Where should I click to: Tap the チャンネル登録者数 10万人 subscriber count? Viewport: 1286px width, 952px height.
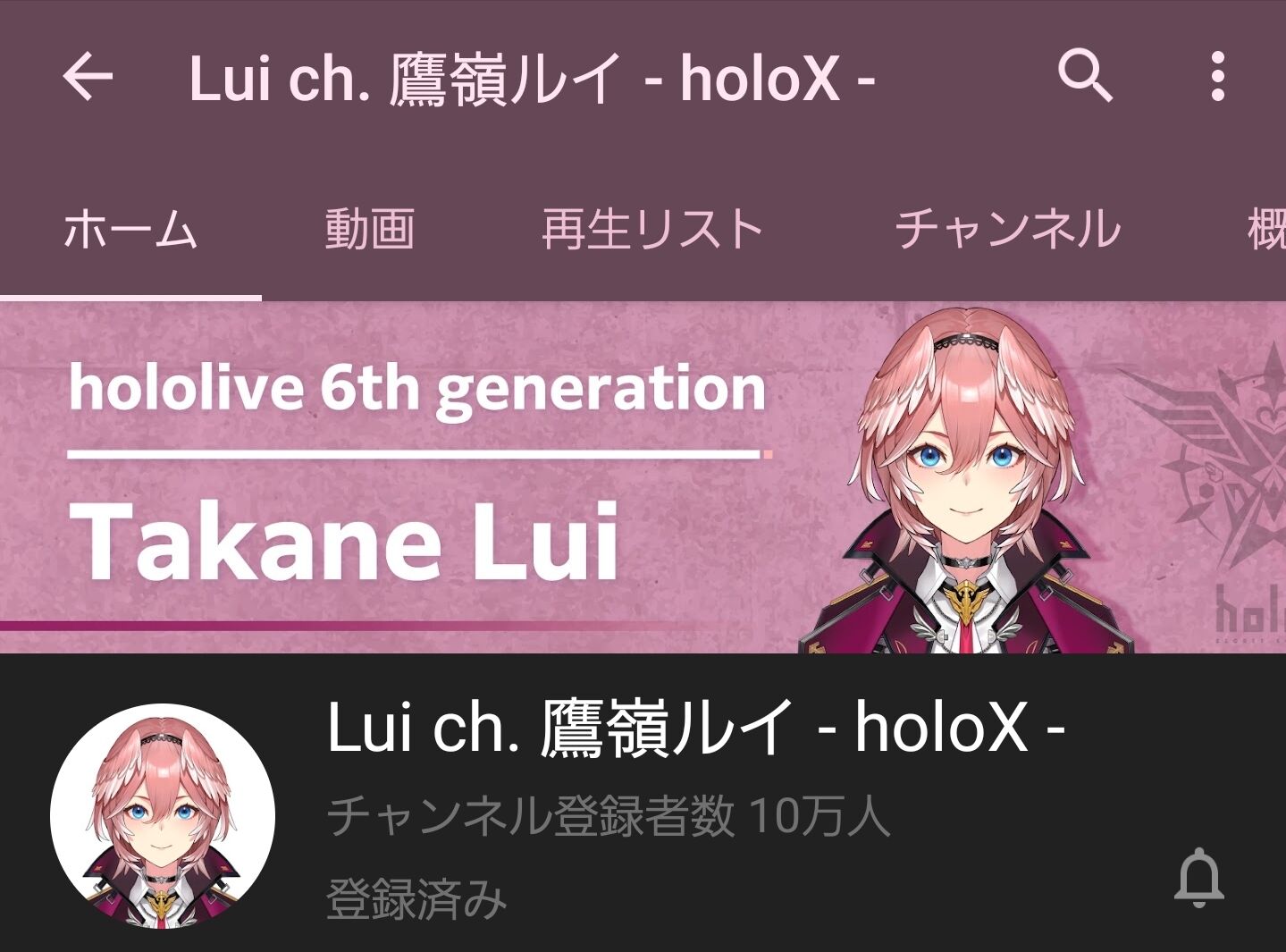pyautogui.click(x=609, y=816)
